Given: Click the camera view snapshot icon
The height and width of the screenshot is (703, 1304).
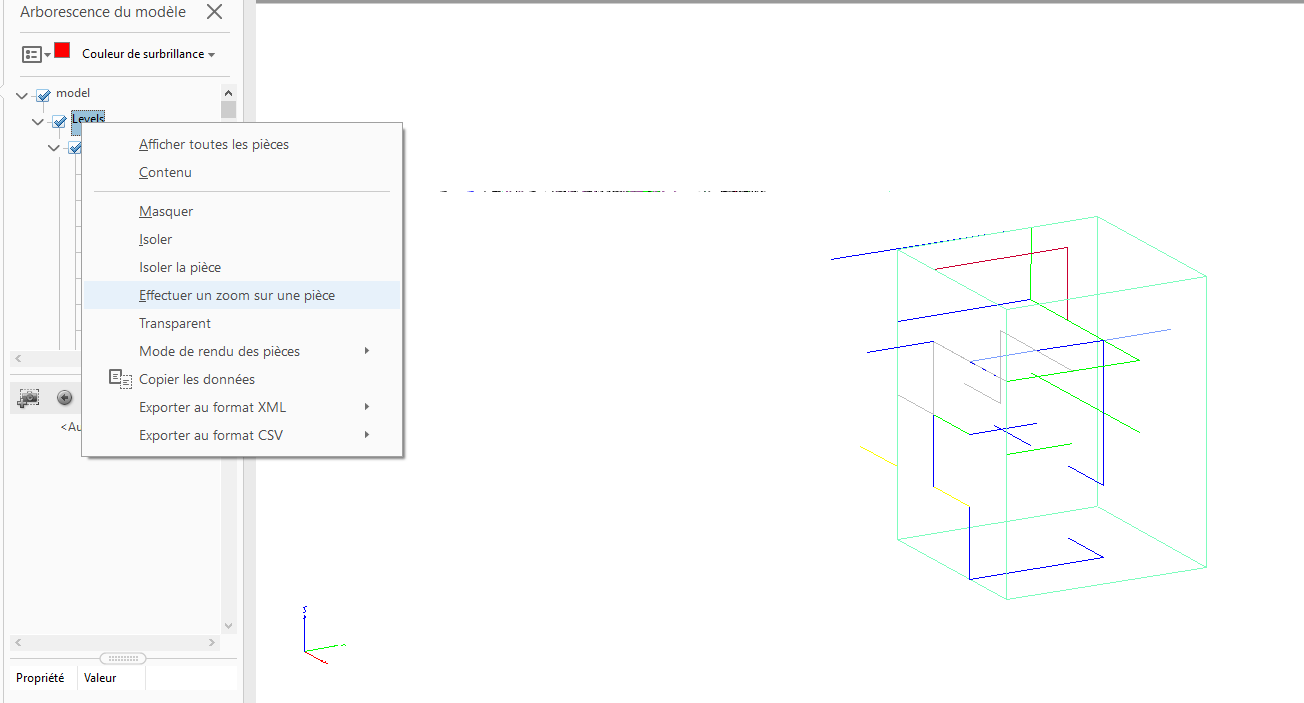Looking at the screenshot, I should [28, 398].
